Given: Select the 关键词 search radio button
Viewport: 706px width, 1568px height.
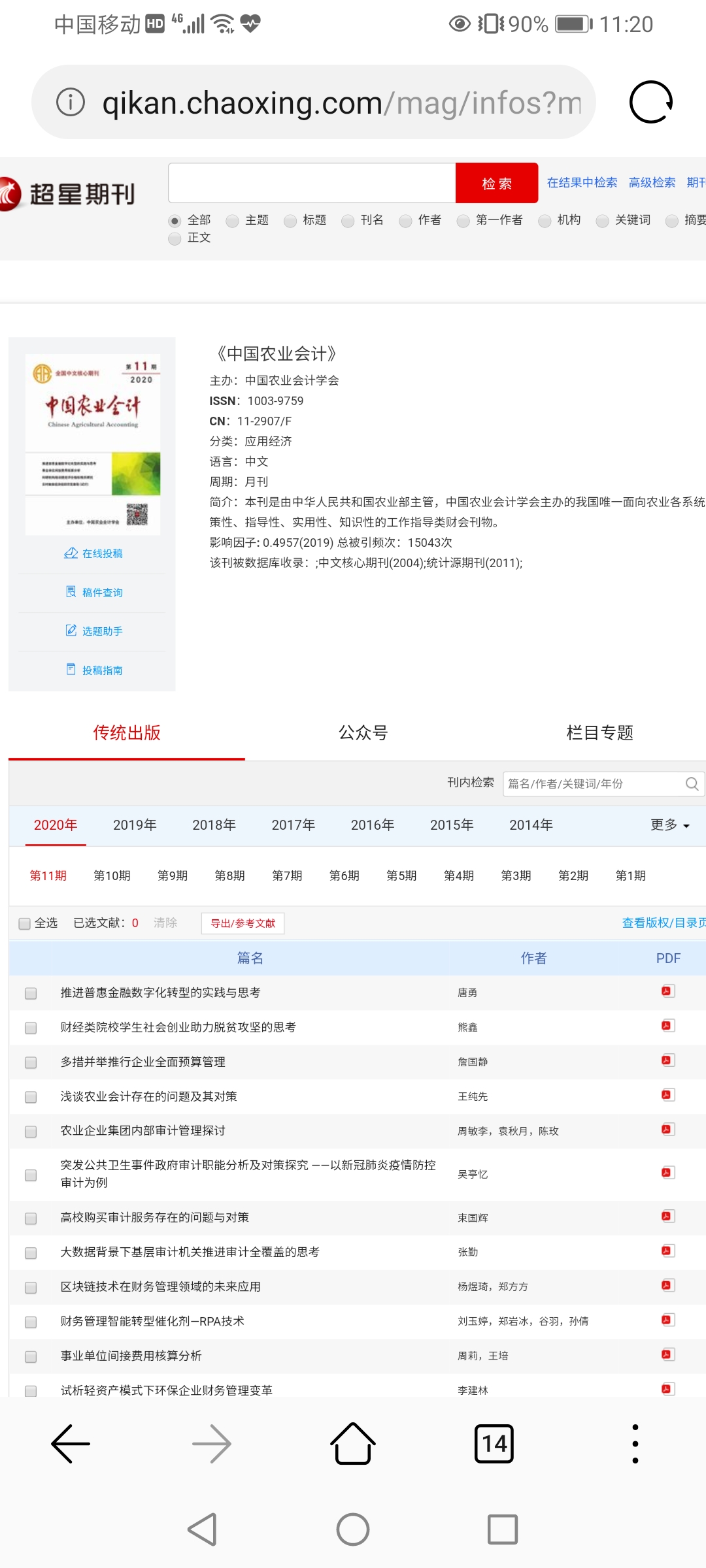Looking at the screenshot, I should click(x=603, y=221).
